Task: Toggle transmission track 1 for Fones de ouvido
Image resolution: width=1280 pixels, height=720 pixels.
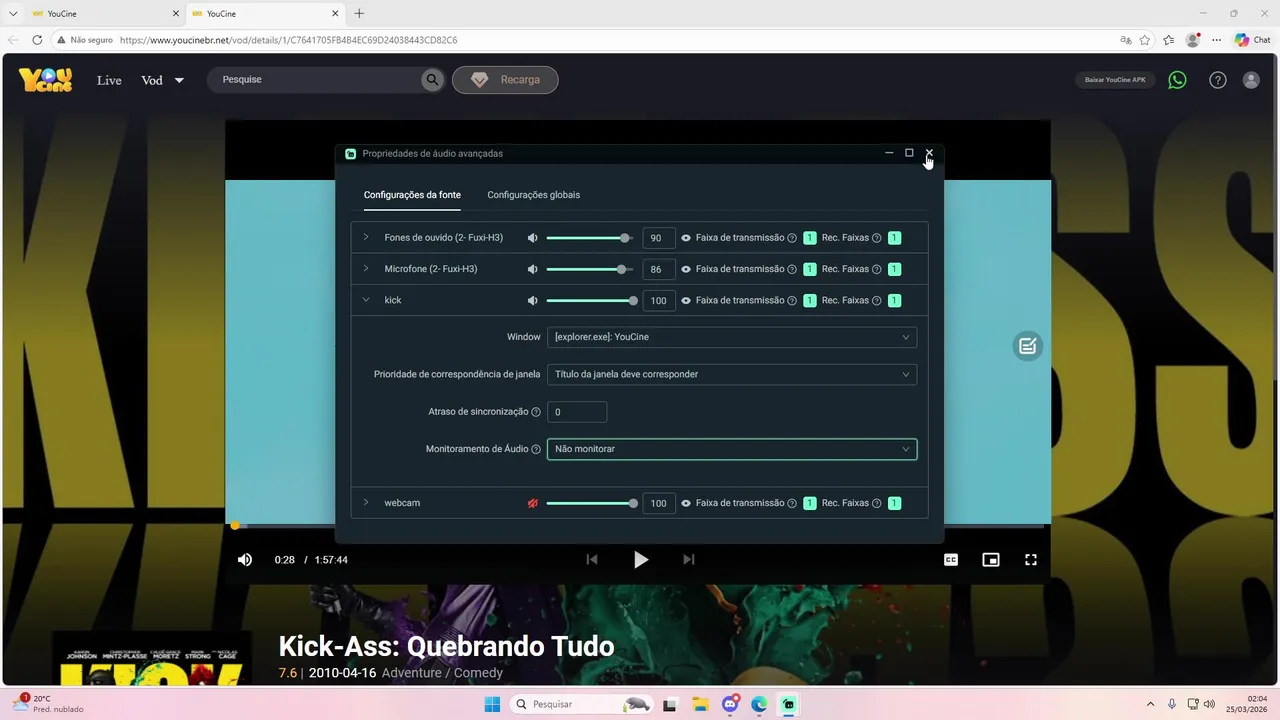Action: (810, 238)
